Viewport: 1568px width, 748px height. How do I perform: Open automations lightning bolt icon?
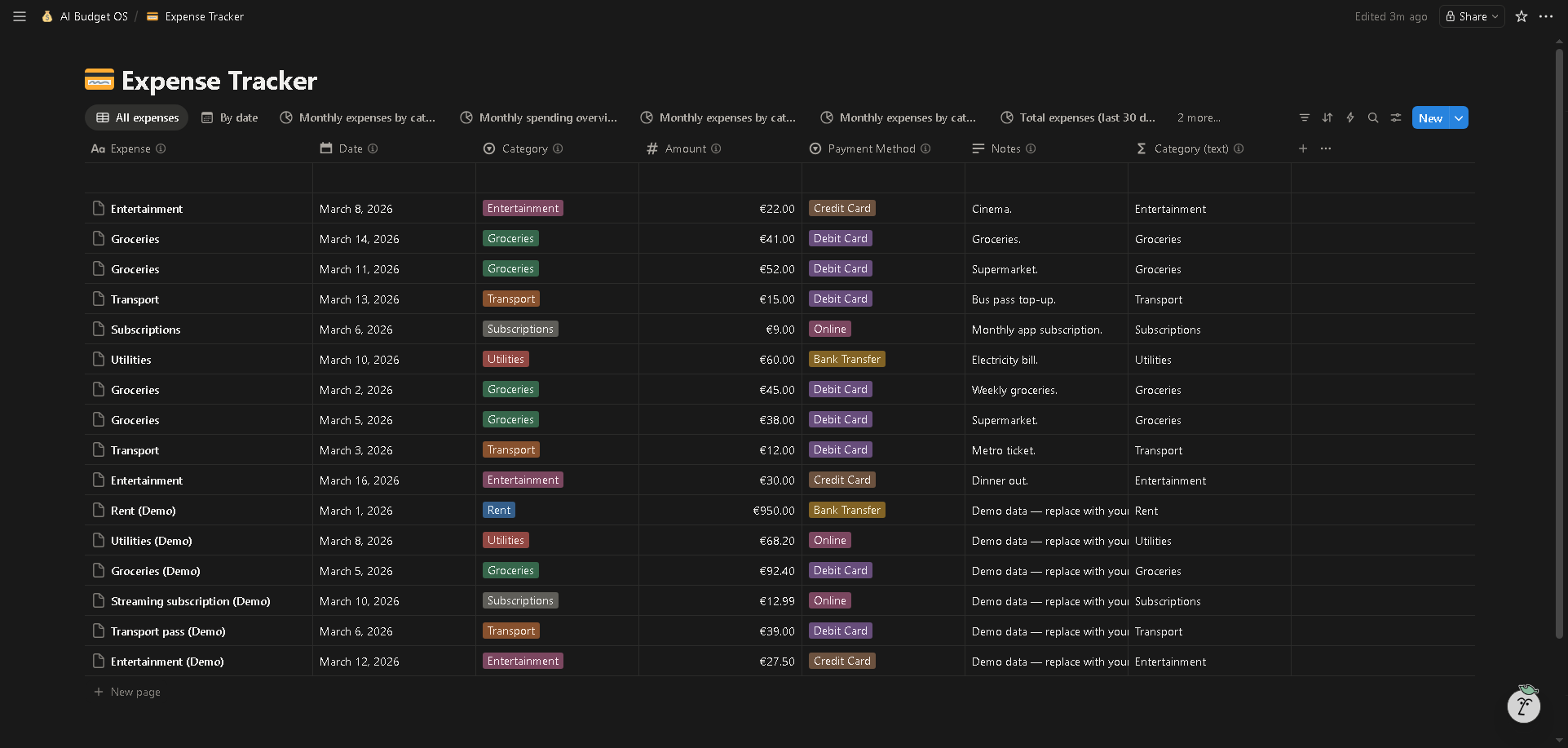coord(1350,117)
